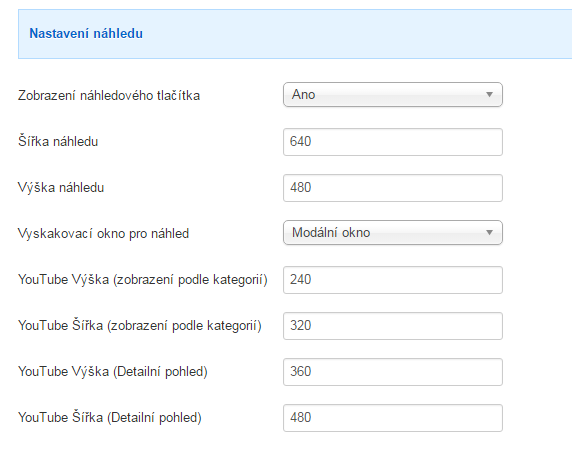Open the 'Ano' preview button dropdown
Viewport: 572px width, 469px height.
point(393,95)
